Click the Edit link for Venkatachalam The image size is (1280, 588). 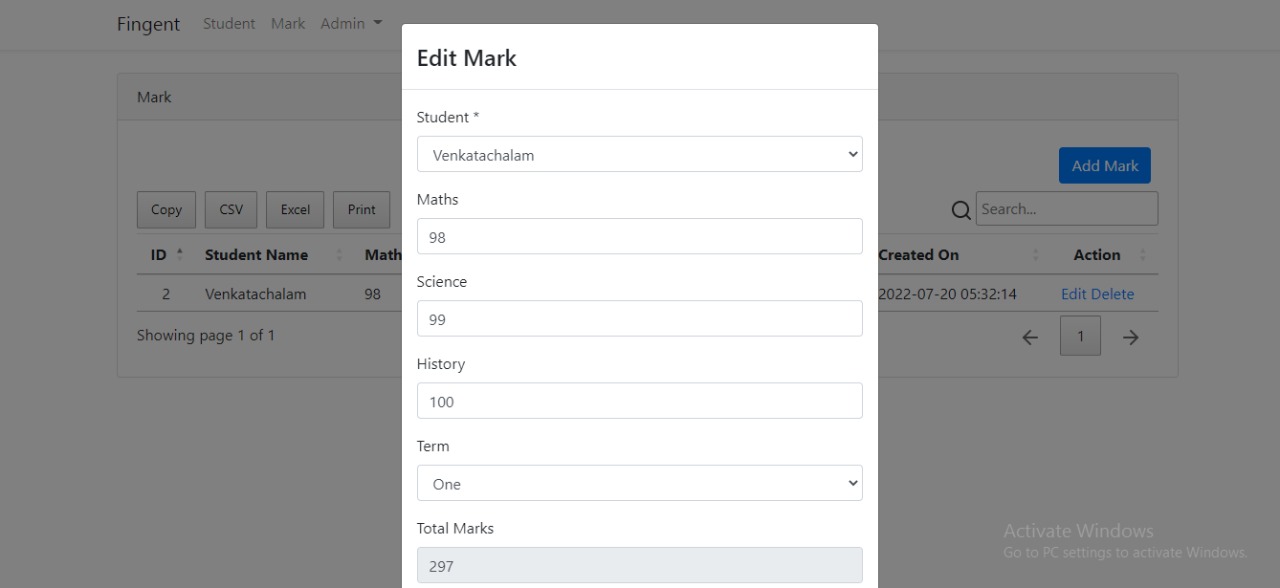[1076, 293]
